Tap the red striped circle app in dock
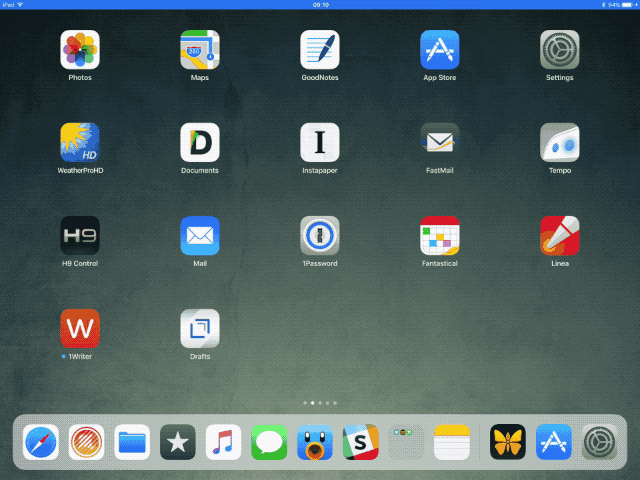640x480 pixels. (x=86, y=442)
